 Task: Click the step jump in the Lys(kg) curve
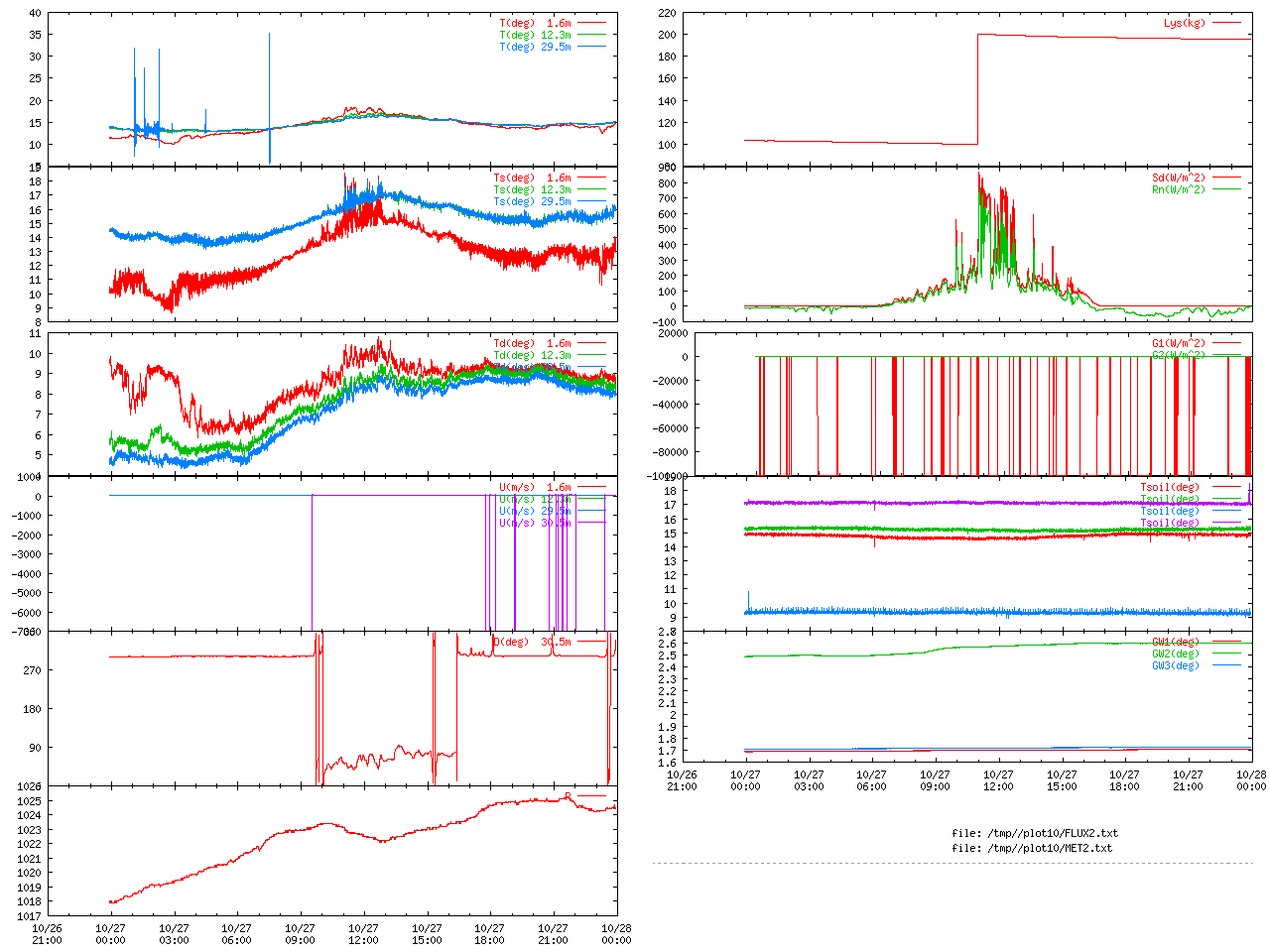point(978,89)
